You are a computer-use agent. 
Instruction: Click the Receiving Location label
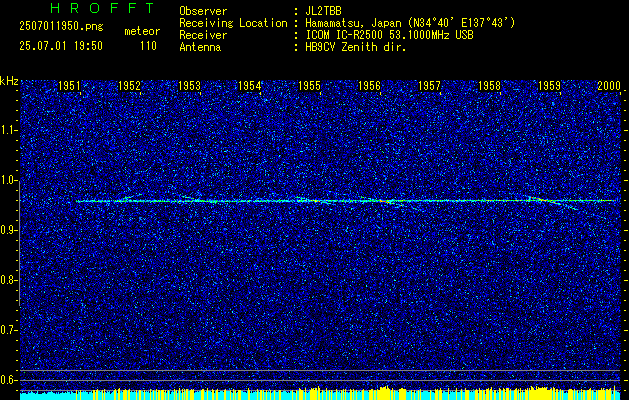[233, 23]
